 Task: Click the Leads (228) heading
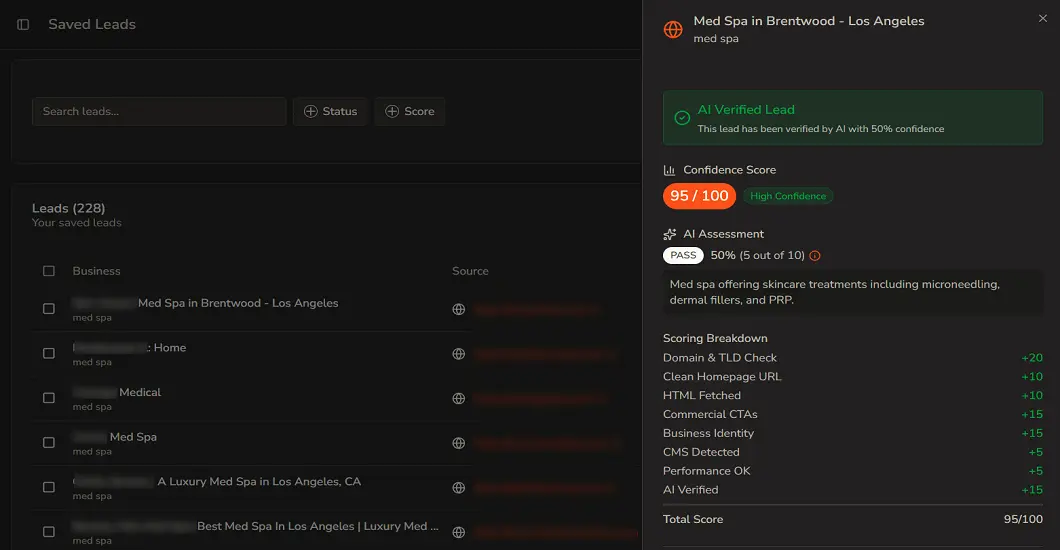tap(68, 208)
